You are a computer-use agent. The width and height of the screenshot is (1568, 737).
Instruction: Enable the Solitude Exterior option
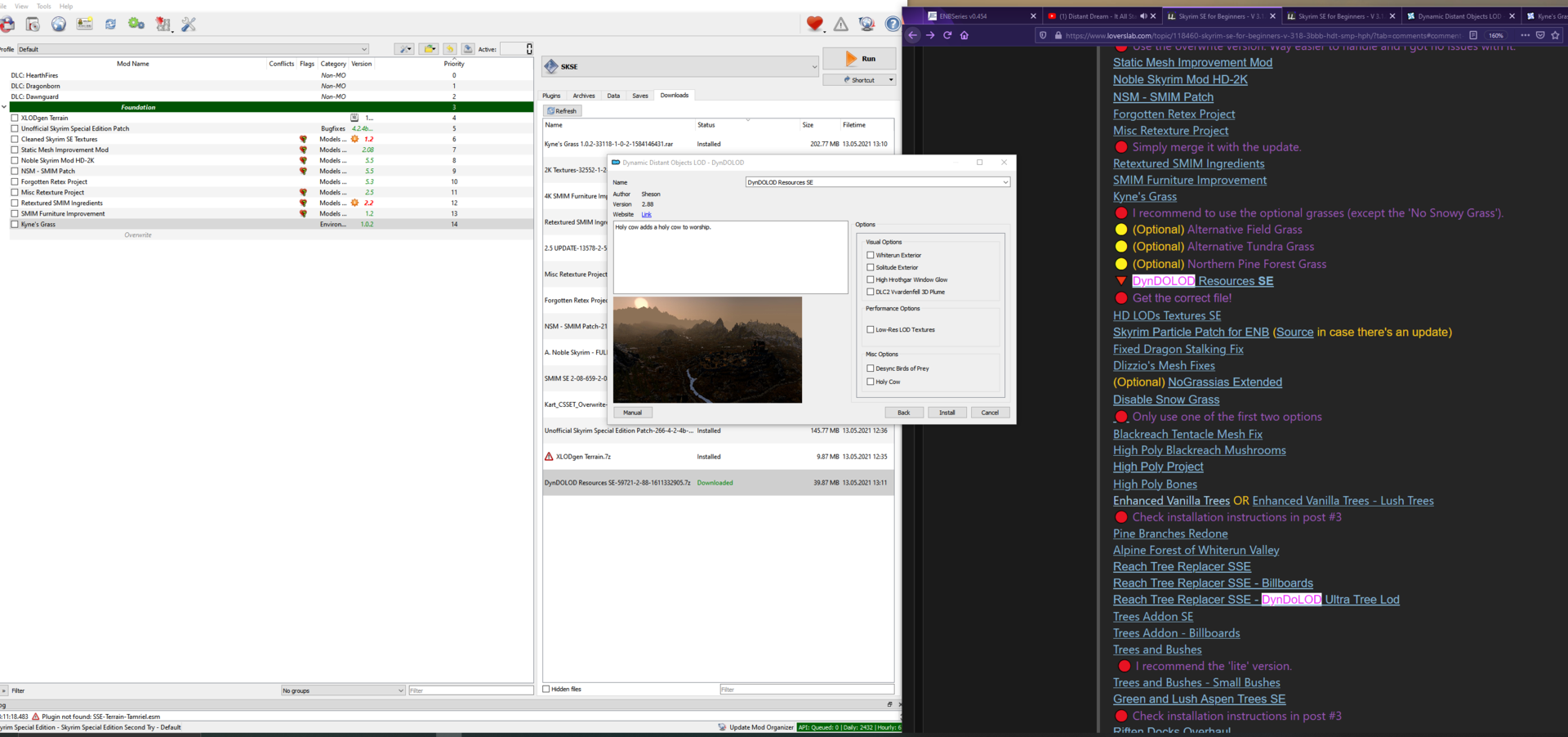point(871,267)
